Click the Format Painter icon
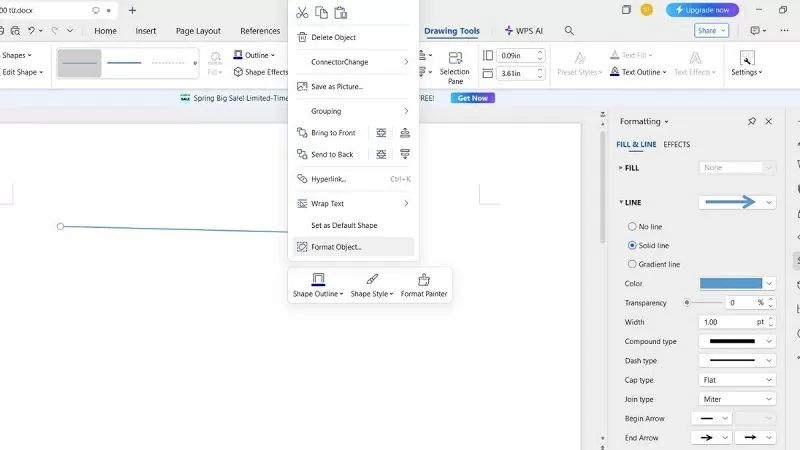Screen dimensions: 800x450 tap(424, 280)
